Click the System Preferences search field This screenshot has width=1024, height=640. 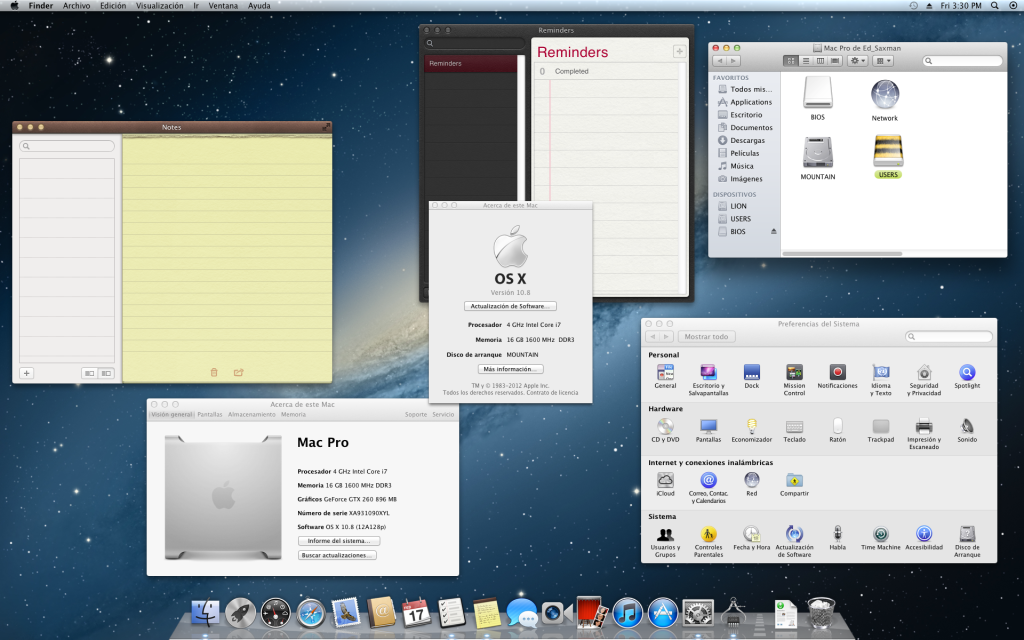click(950, 337)
